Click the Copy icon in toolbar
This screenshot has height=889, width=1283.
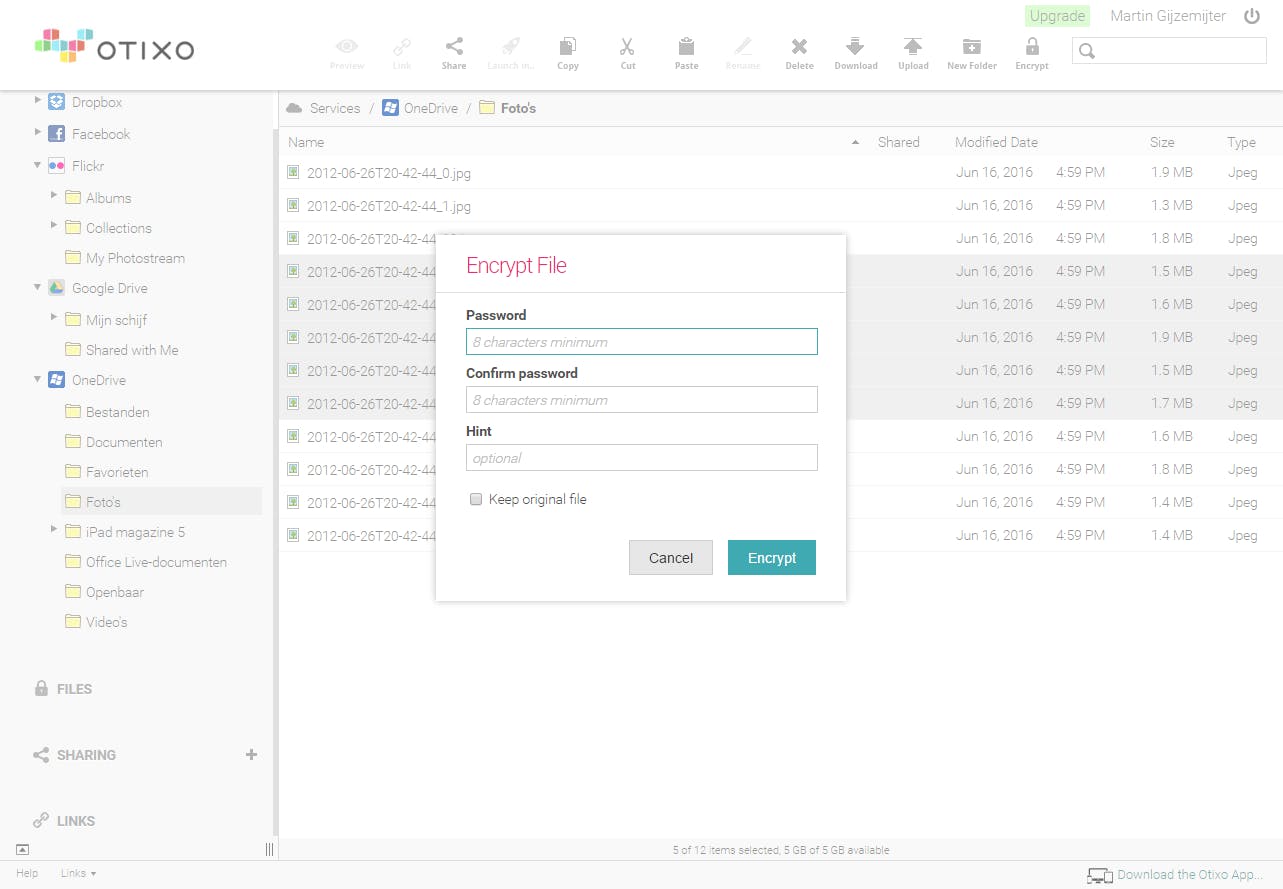[x=567, y=47]
